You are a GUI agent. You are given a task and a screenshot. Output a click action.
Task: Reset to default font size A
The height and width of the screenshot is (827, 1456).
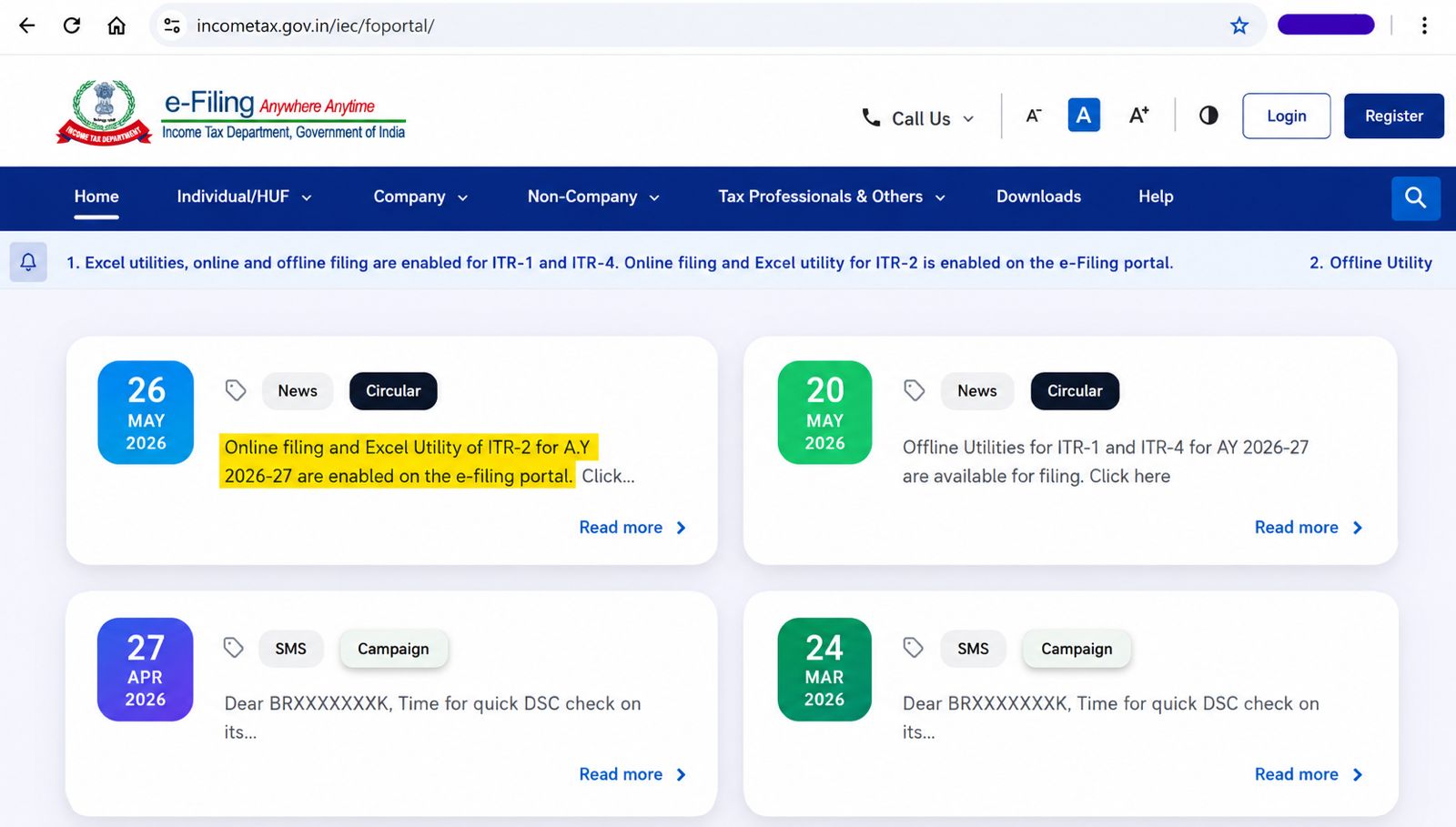pos(1083,116)
